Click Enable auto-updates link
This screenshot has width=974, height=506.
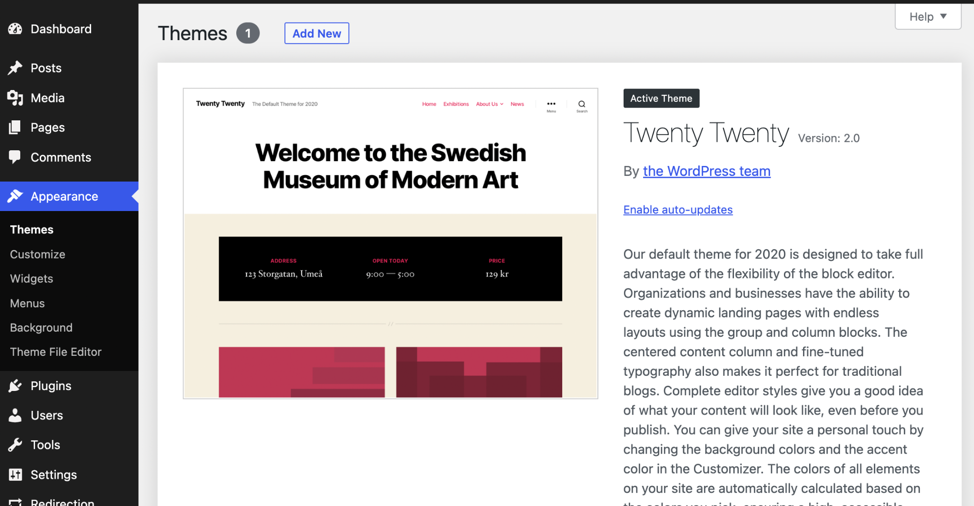click(x=678, y=210)
